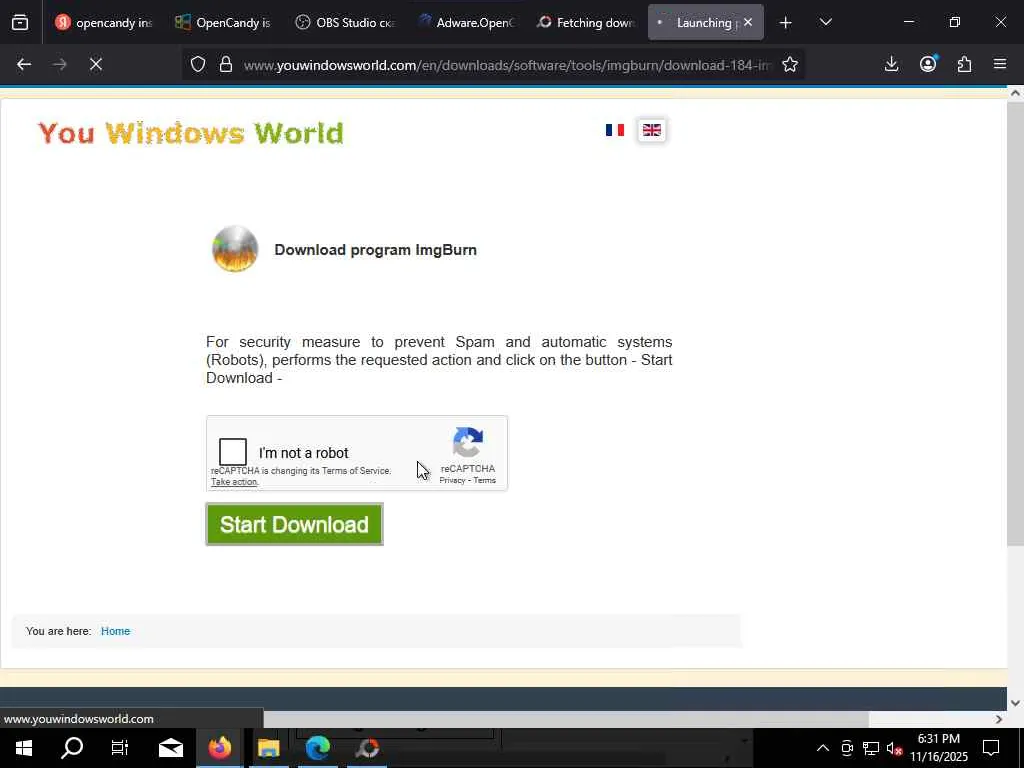Show hidden system tray icons

click(x=823, y=748)
